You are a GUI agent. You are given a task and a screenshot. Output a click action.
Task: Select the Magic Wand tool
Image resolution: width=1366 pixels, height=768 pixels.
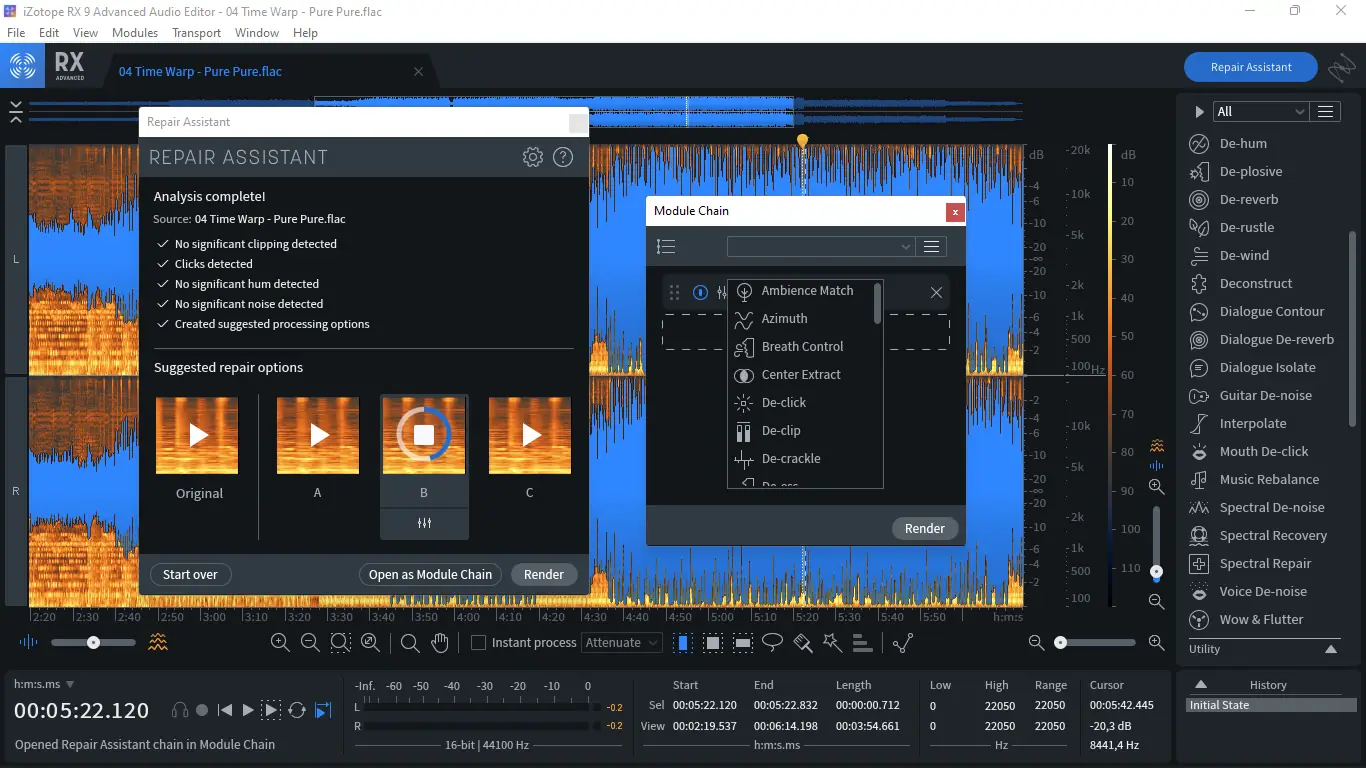pyautogui.click(x=832, y=643)
